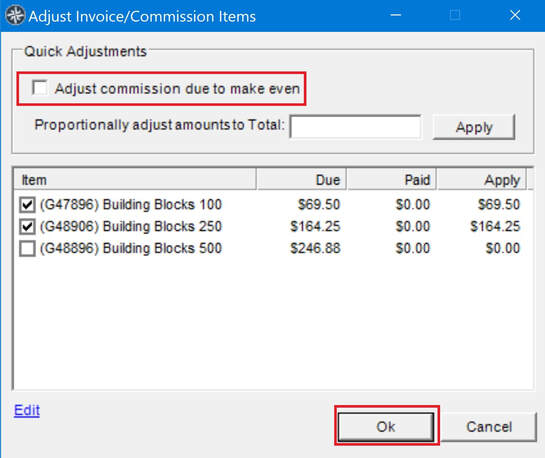
Task: Confirm with the Ok button
Action: pos(386,426)
